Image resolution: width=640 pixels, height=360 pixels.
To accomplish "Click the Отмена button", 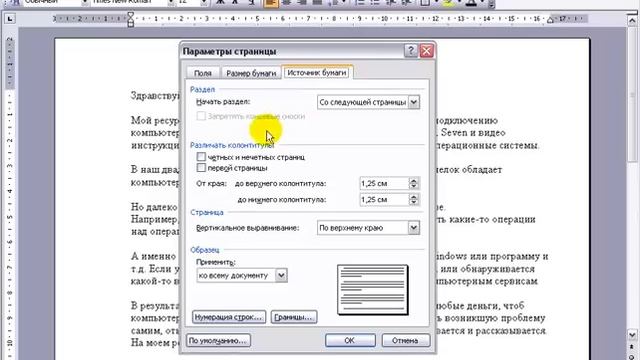I will tap(405, 340).
